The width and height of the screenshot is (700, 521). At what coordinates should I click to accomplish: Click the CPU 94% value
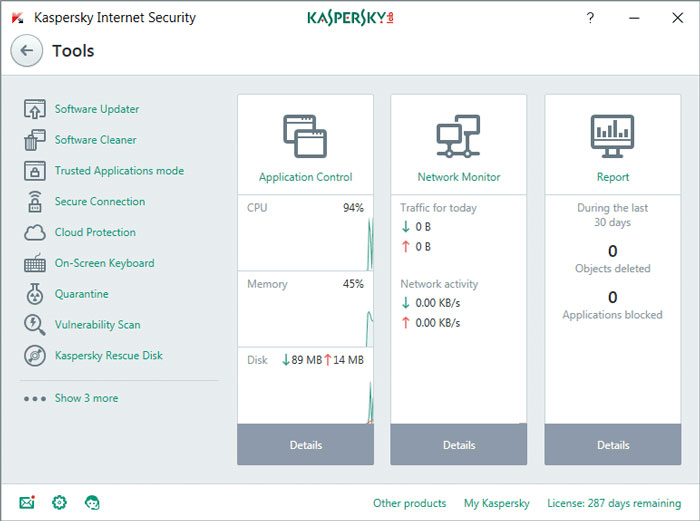pos(353,208)
